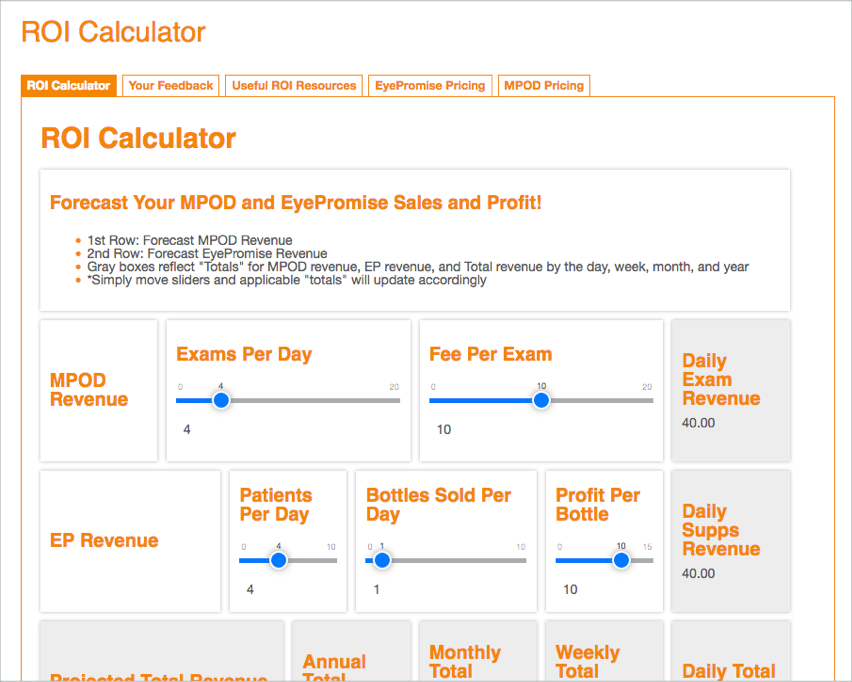This screenshot has width=852, height=682.
Task: Click the Bottles Sold Per Day slider handle
Action: 382,560
